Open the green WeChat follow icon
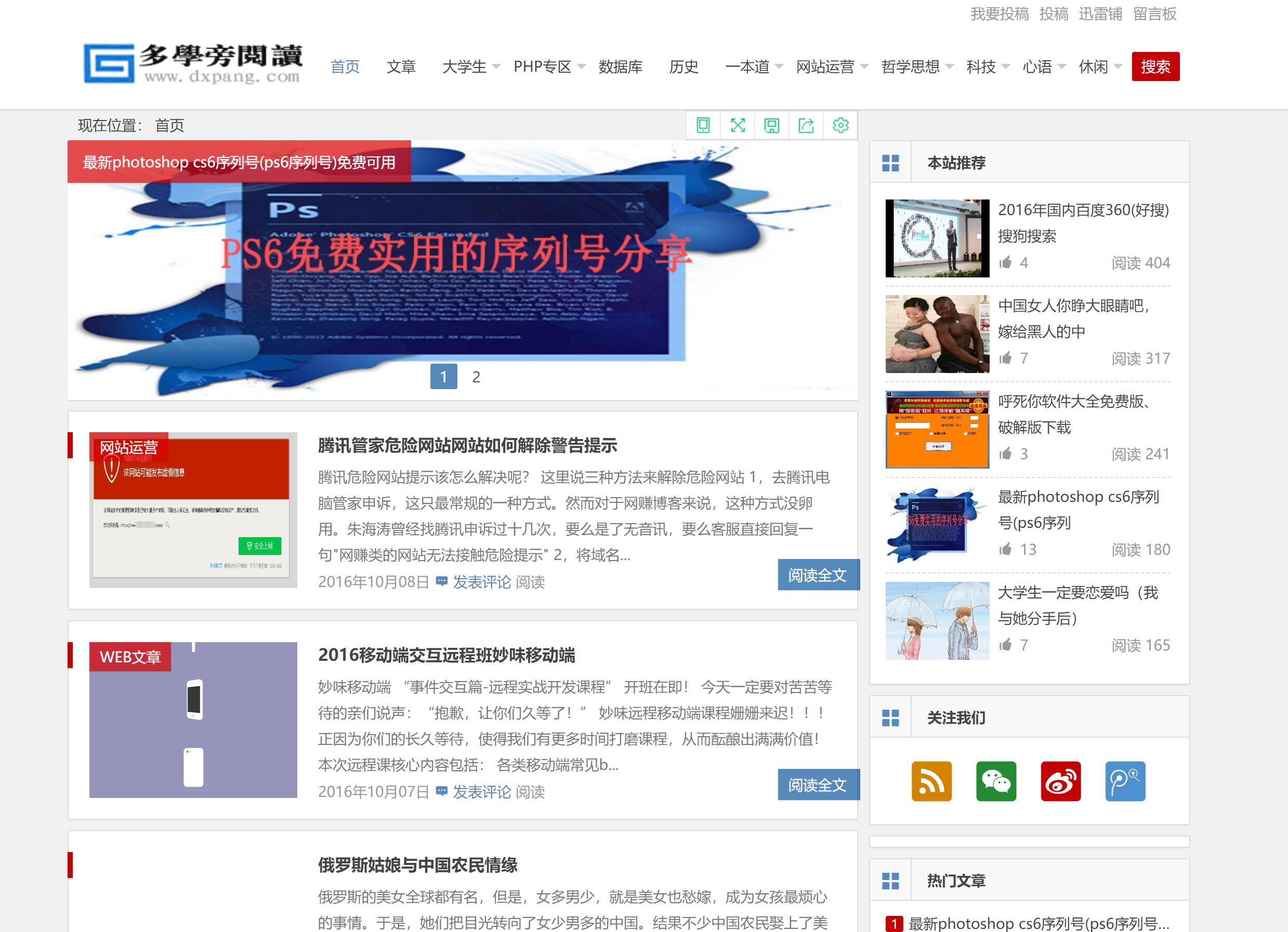The image size is (1288, 932). point(996,781)
